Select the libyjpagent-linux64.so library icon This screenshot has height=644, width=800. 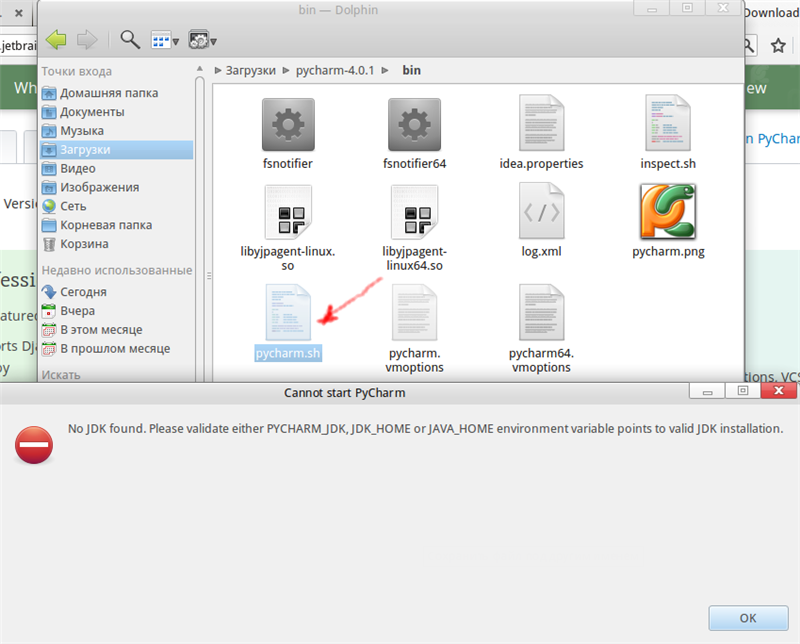(414, 212)
